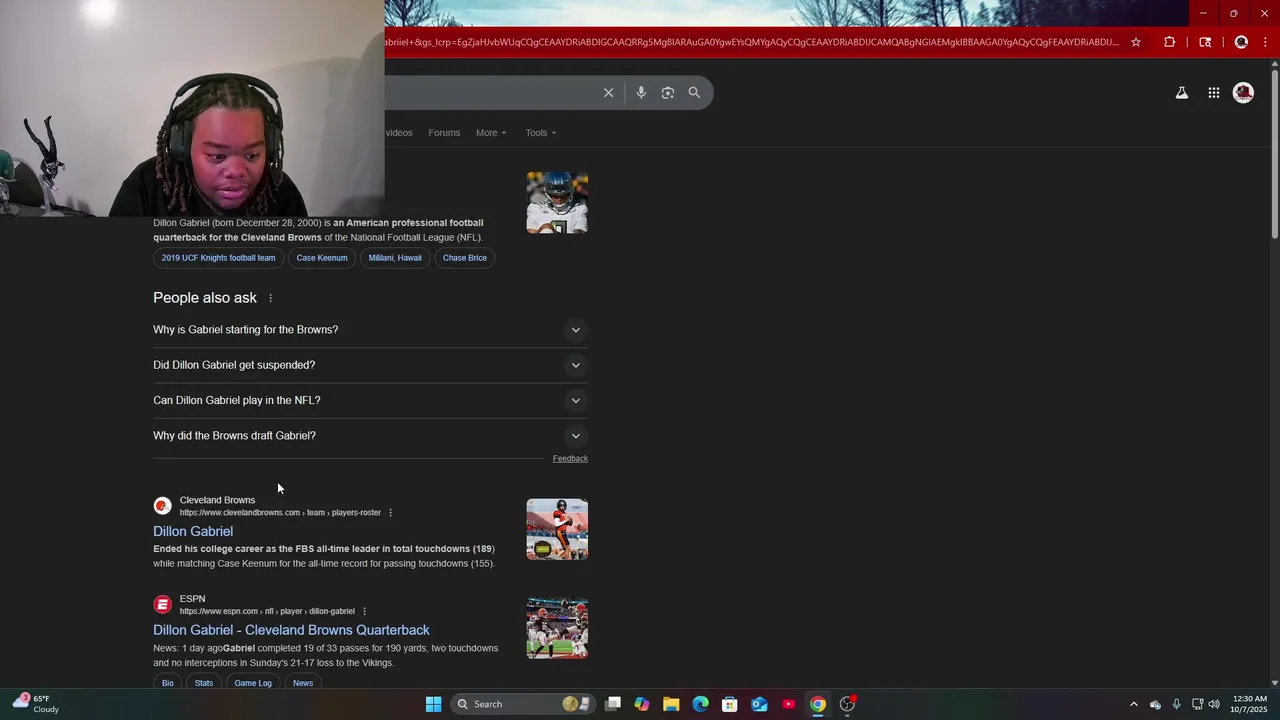The height and width of the screenshot is (720, 1280).
Task: Select 2019 UCF Knights football team chip
Action: click(218, 258)
